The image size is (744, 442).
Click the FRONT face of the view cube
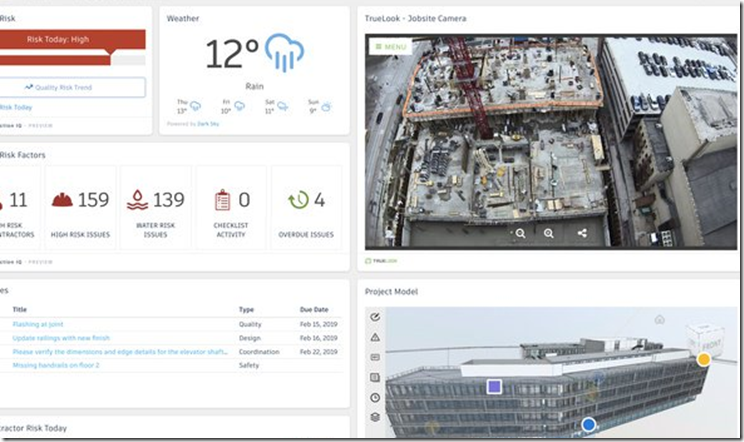711,343
